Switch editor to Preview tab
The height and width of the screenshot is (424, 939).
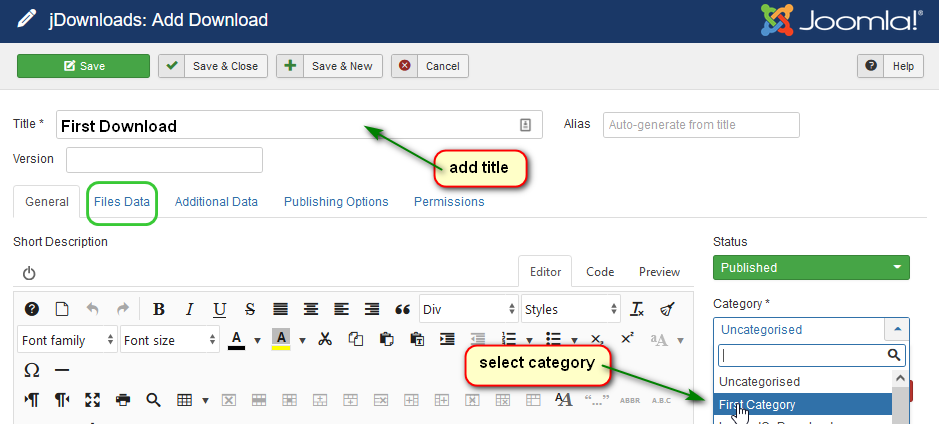pyautogui.click(x=659, y=272)
